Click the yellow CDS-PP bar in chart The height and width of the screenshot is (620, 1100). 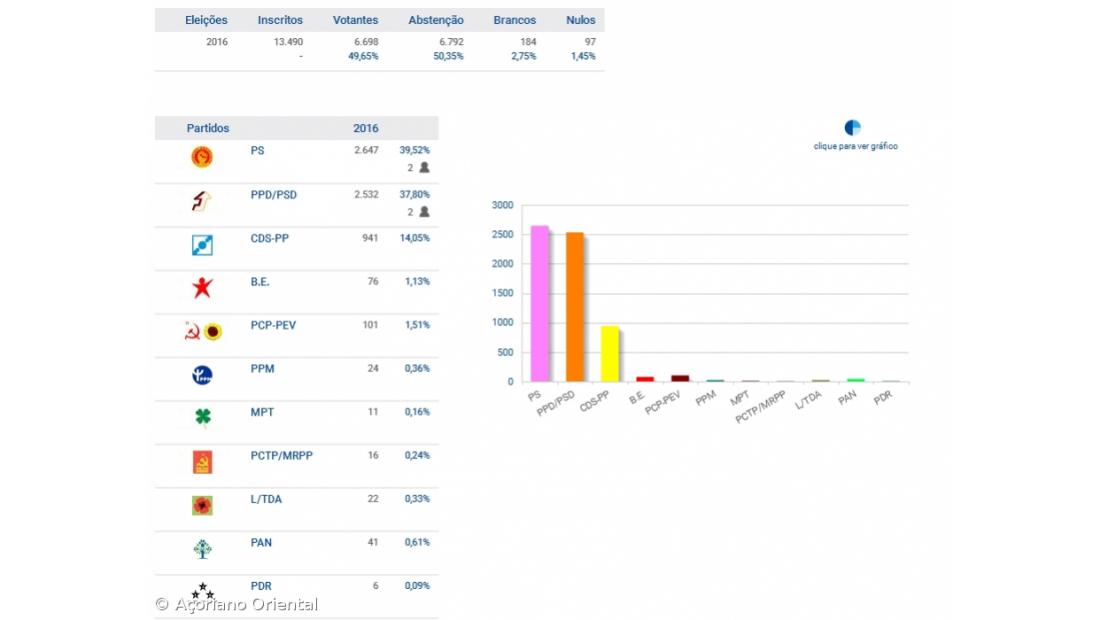pos(610,354)
